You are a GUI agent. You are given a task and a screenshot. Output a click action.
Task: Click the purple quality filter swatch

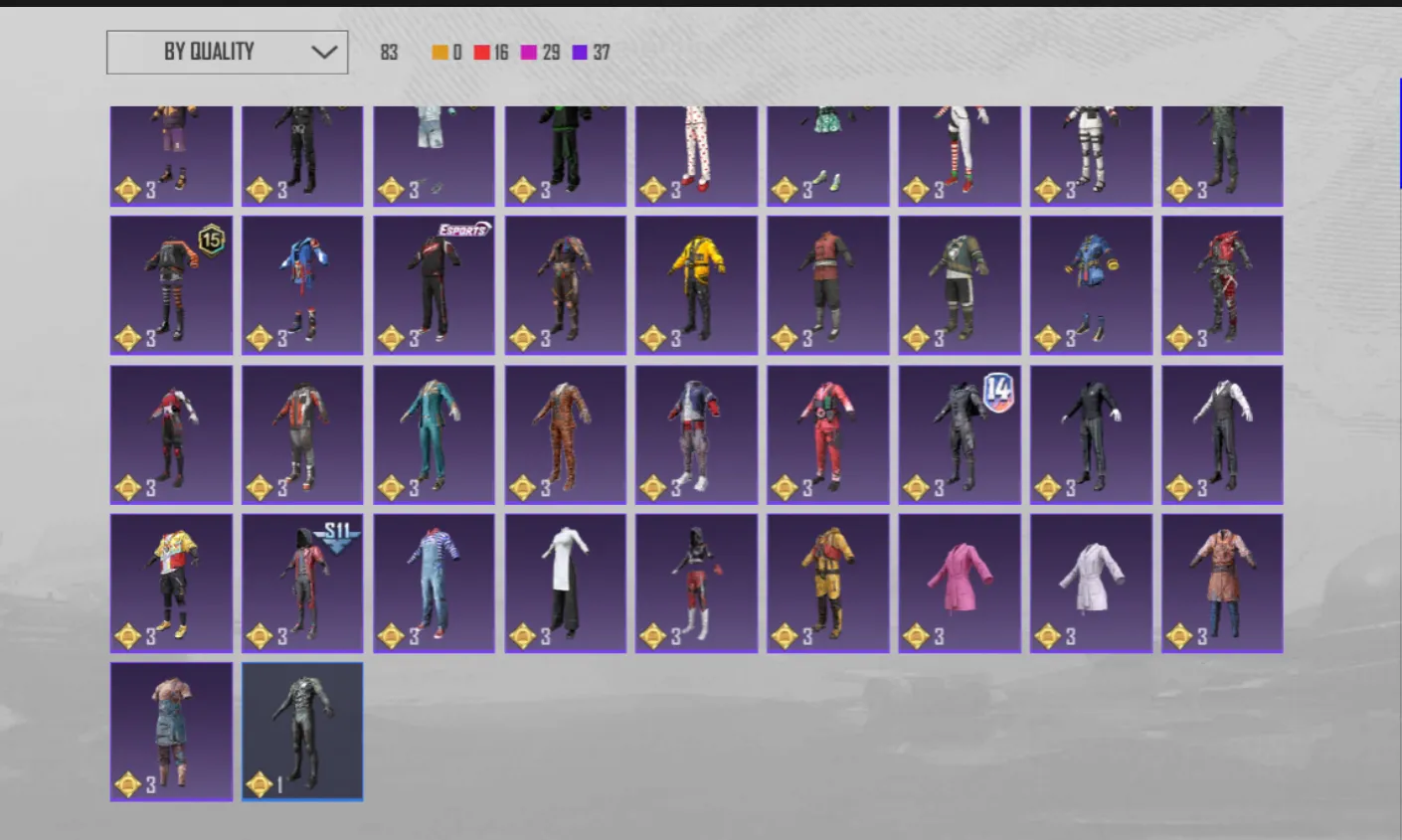[580, 53]
